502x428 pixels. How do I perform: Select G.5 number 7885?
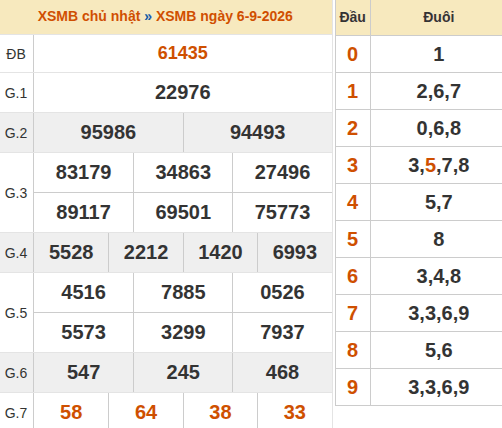(183, 292)
